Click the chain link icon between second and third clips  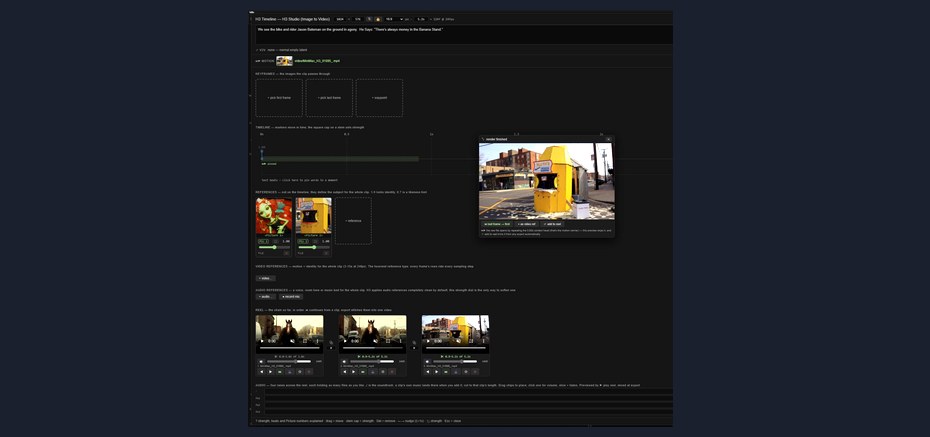[414, 342]
